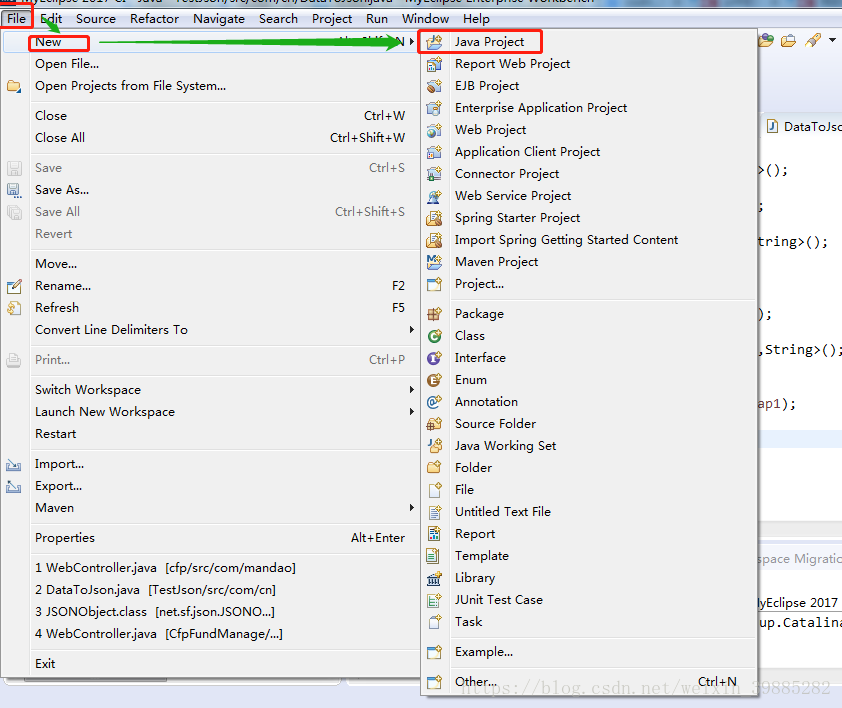Click the Package icon in submenu
The width and height of the screenshot is (842, 708).
pyautogui.click(x=434, y=314)
